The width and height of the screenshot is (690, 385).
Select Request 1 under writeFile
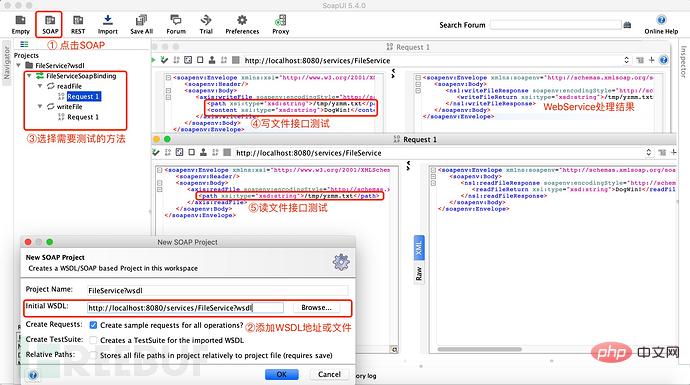[83, 117]
